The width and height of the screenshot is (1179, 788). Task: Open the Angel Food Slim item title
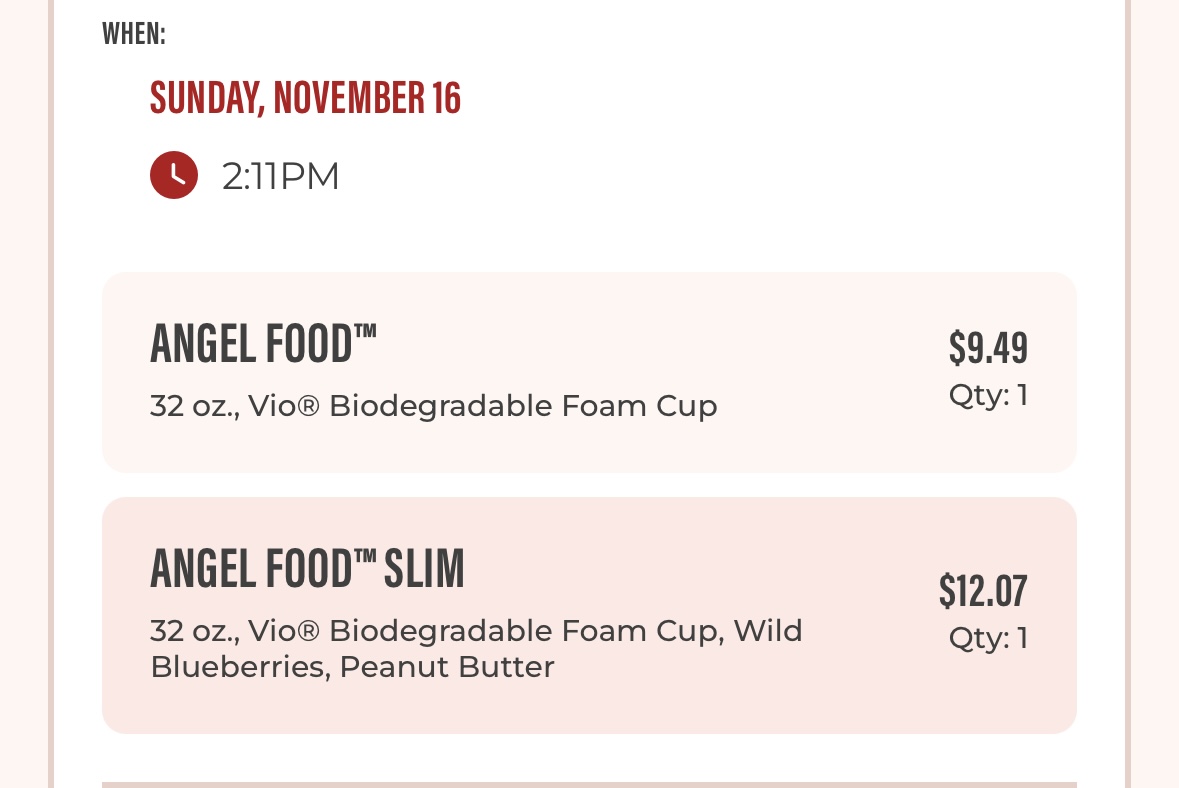point(307,569)
